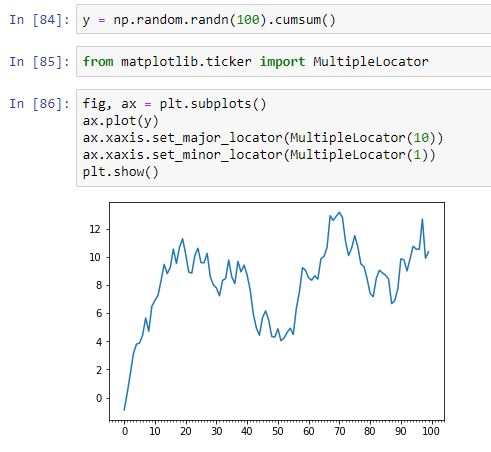This screenshot has width=491, height=452.
Task: Click the plt.show() code line
Action: [120, 172]
